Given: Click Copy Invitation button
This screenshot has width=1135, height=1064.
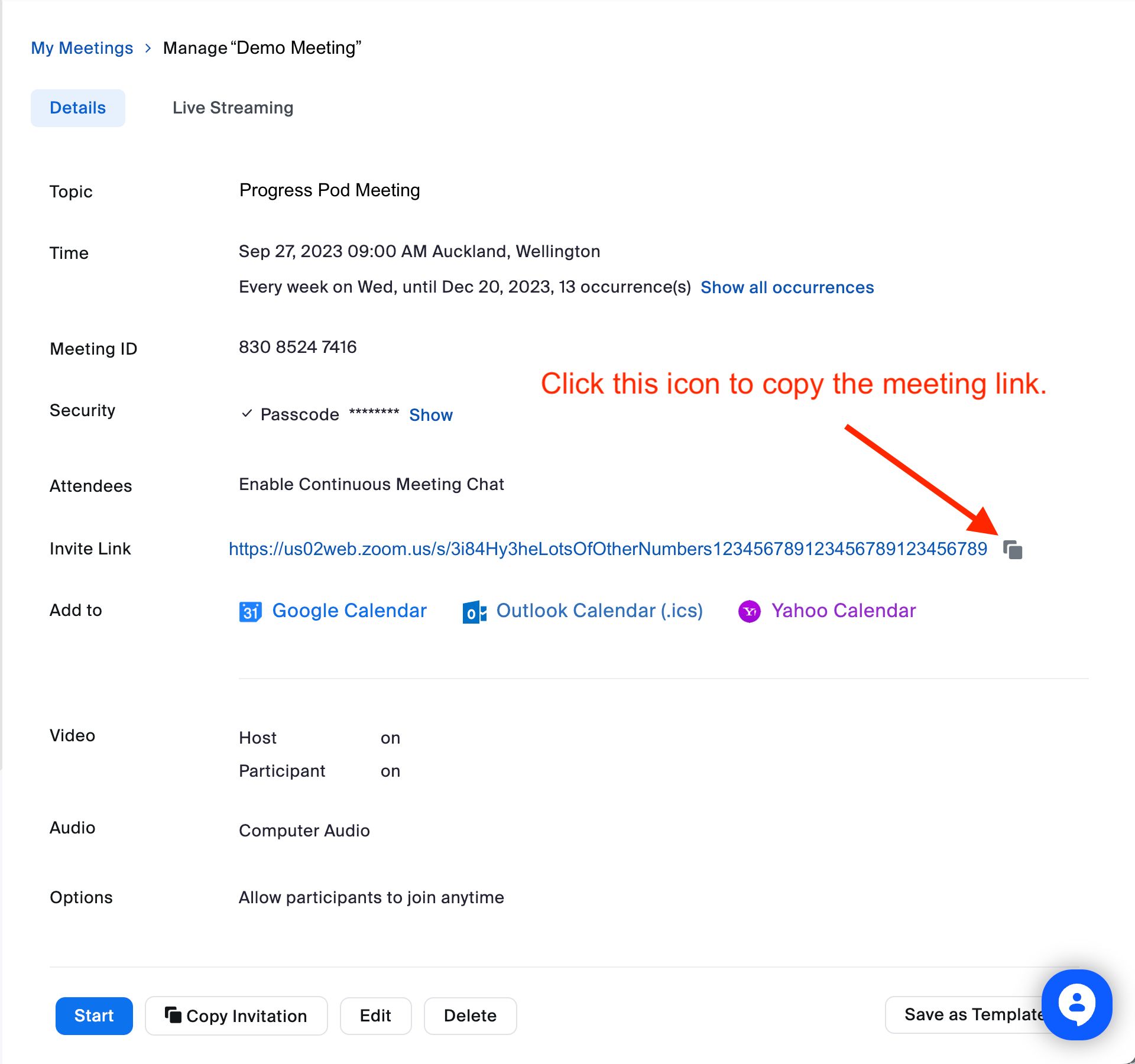Looking at the screenshot, I should click(x=236, y=1016).
